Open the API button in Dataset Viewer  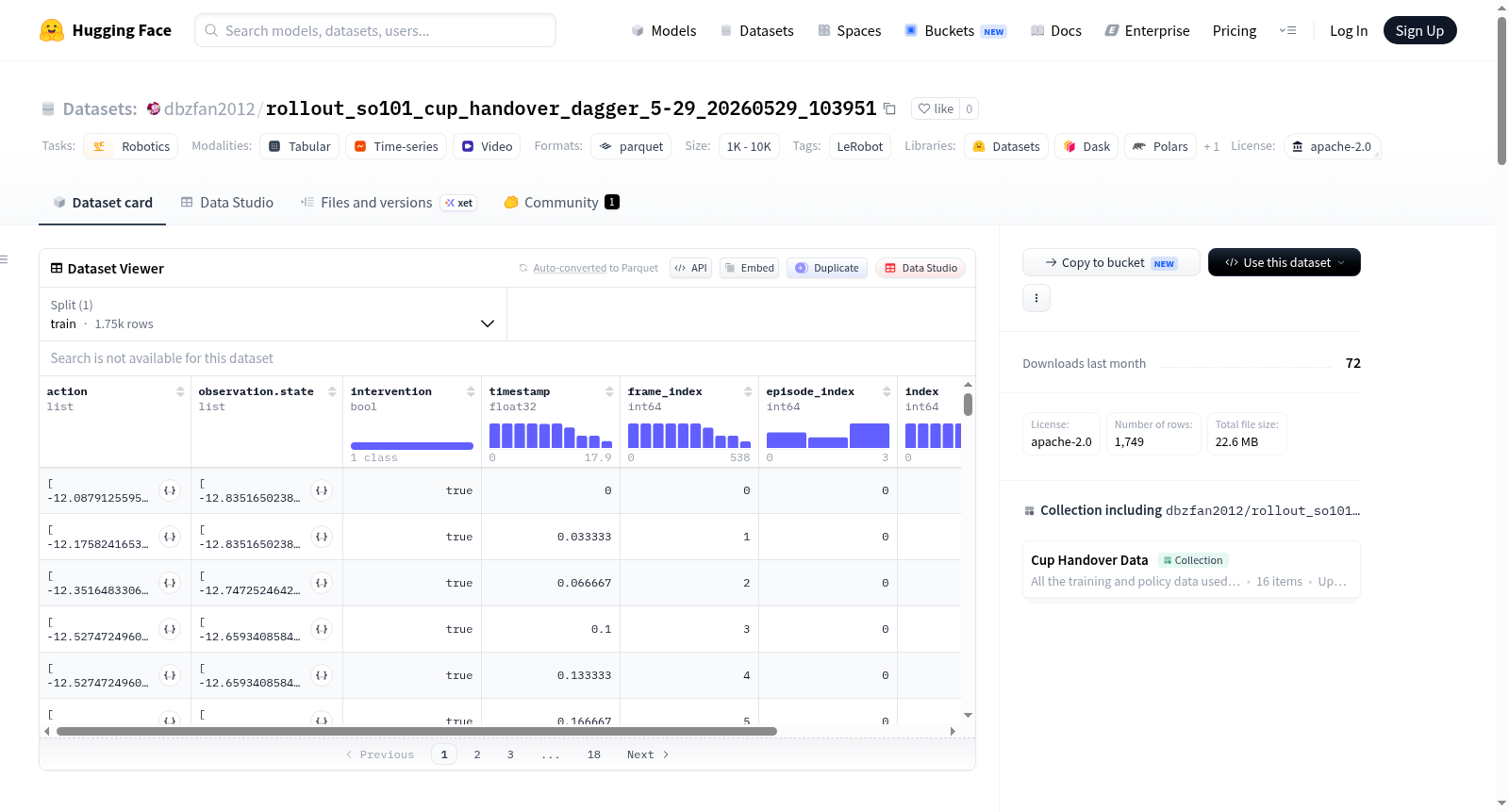[690, 268]
